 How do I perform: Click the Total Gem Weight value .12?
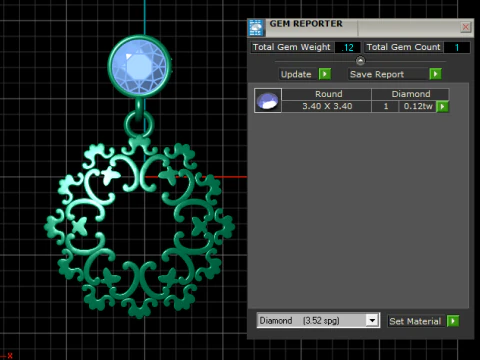click(x=347, y=47)
